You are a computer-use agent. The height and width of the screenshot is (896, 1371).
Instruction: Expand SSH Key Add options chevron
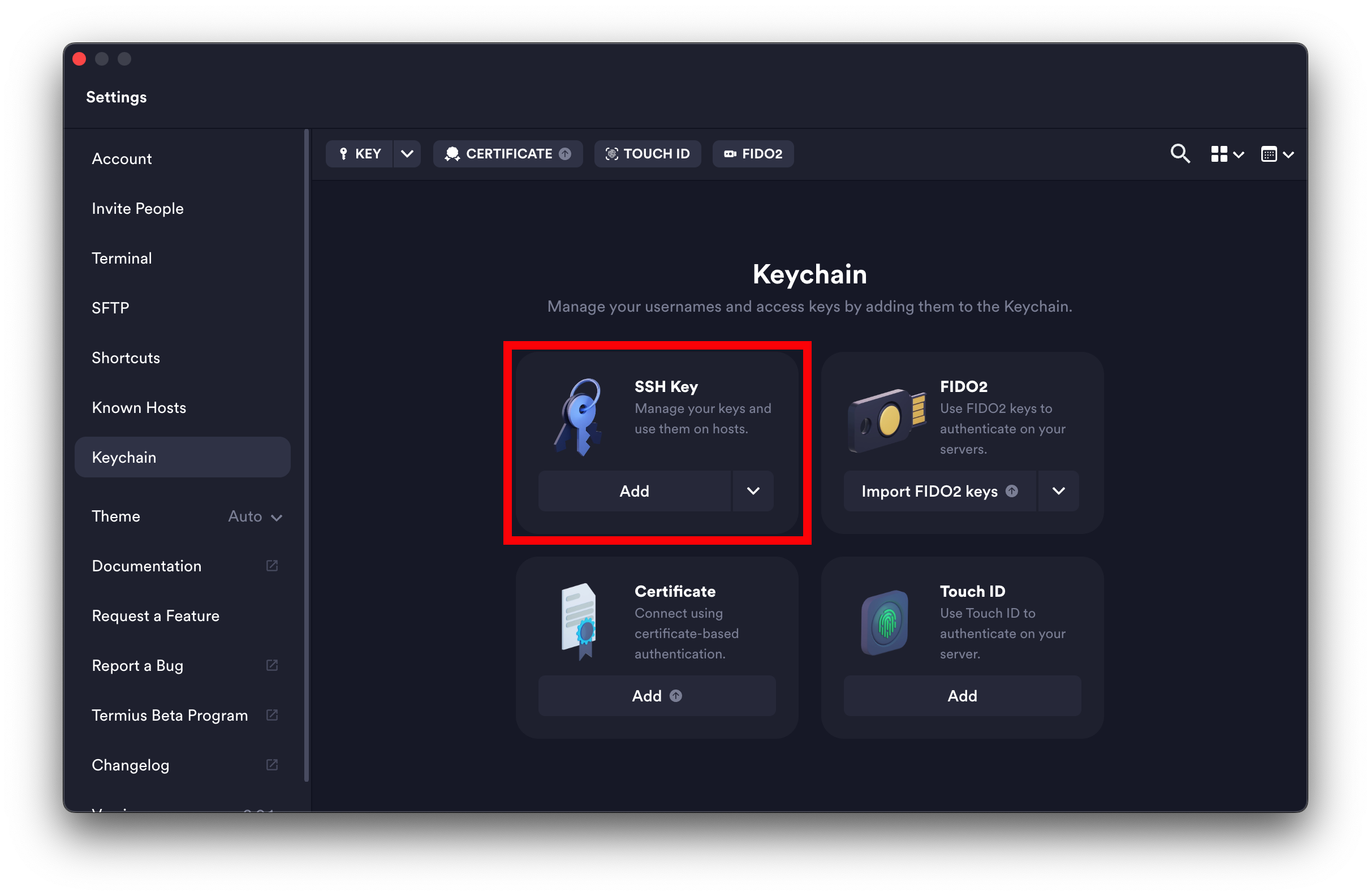tap(753, 491)
